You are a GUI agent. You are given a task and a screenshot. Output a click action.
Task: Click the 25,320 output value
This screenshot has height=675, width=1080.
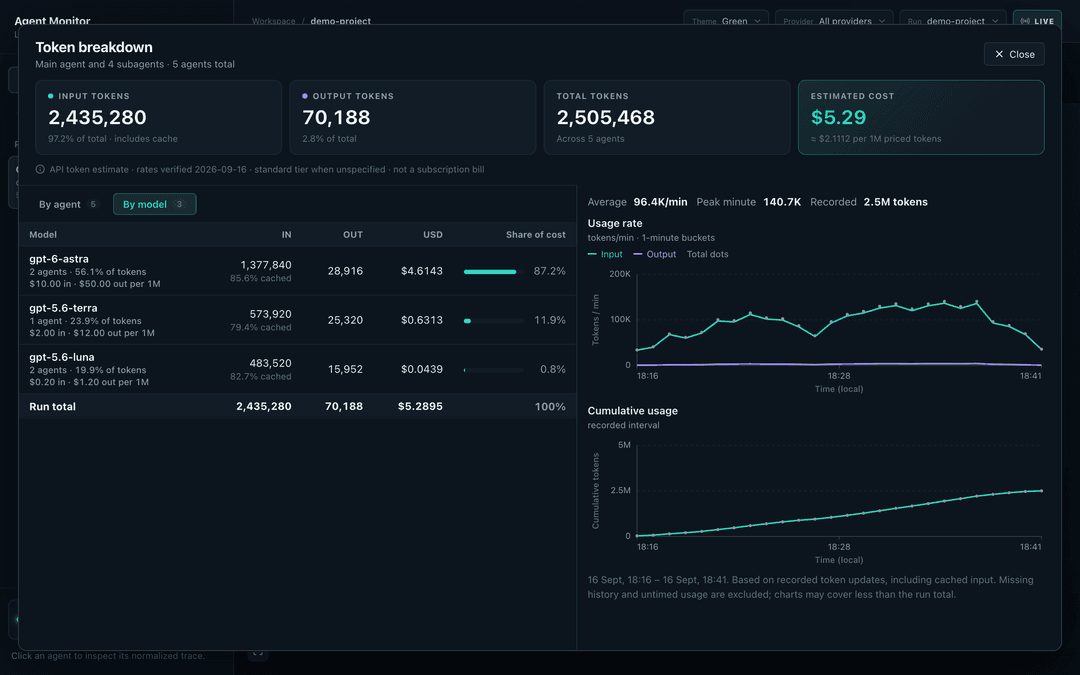(x=345, y=320)
